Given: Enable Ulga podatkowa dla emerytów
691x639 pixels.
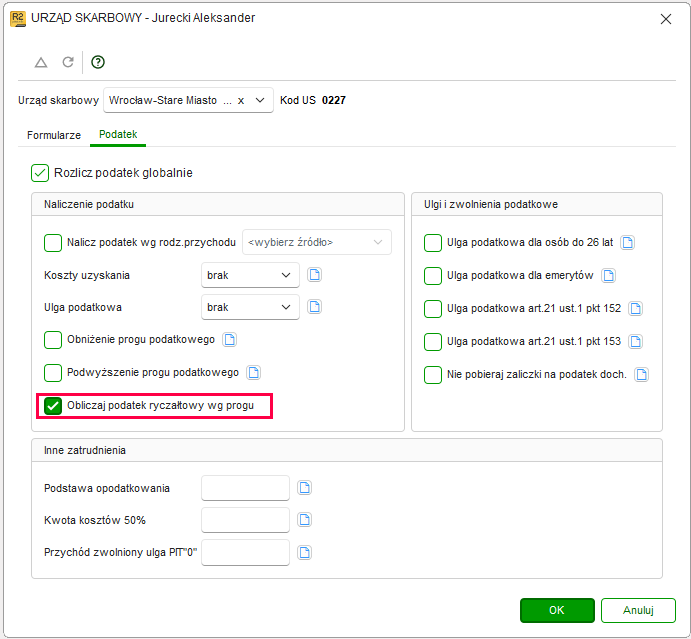Looking at the screenshot, I should (433, 276).
